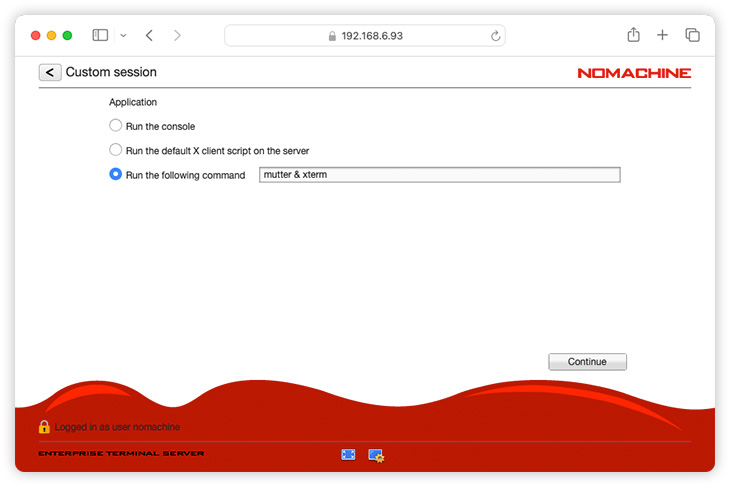Select the Run the console option
This screenshot has height=485, width=730.
point(116,126)
